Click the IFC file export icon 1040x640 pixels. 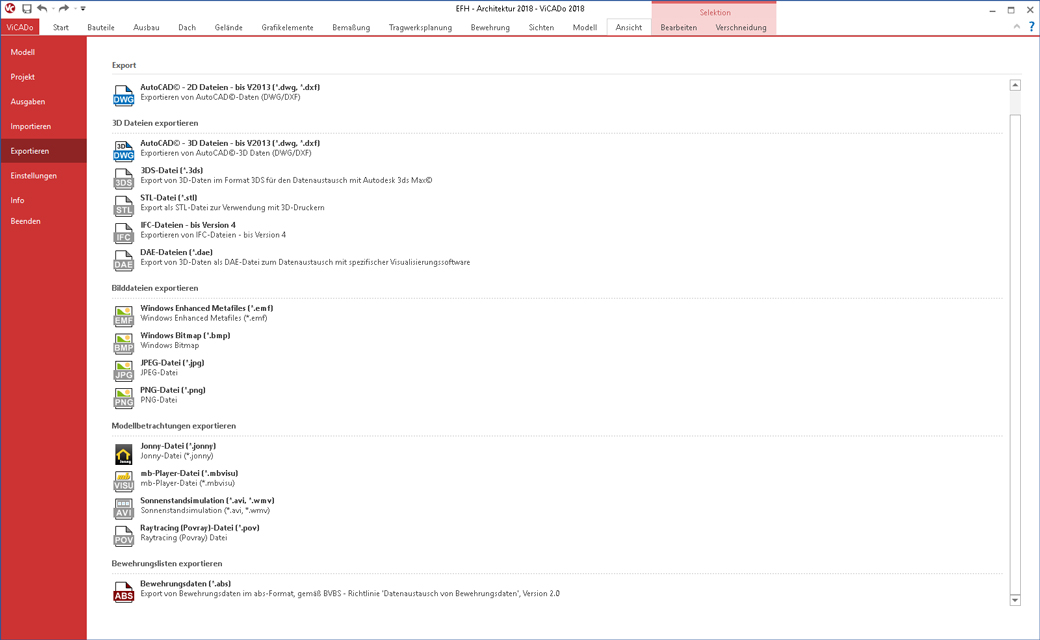123,233
